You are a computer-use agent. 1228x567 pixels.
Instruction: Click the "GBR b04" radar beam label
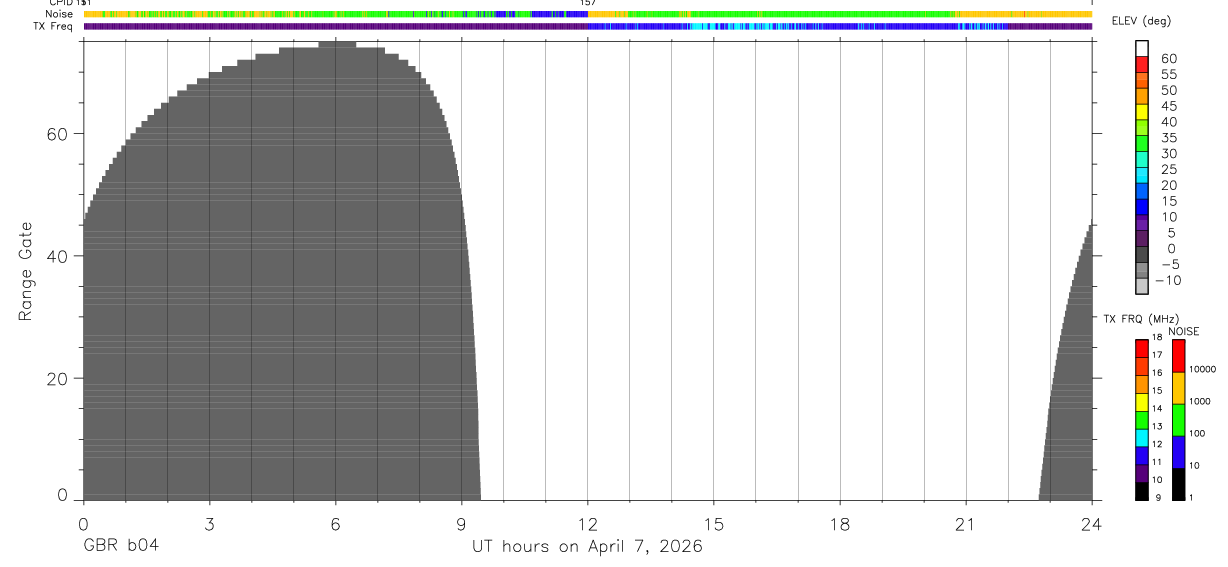121,546
